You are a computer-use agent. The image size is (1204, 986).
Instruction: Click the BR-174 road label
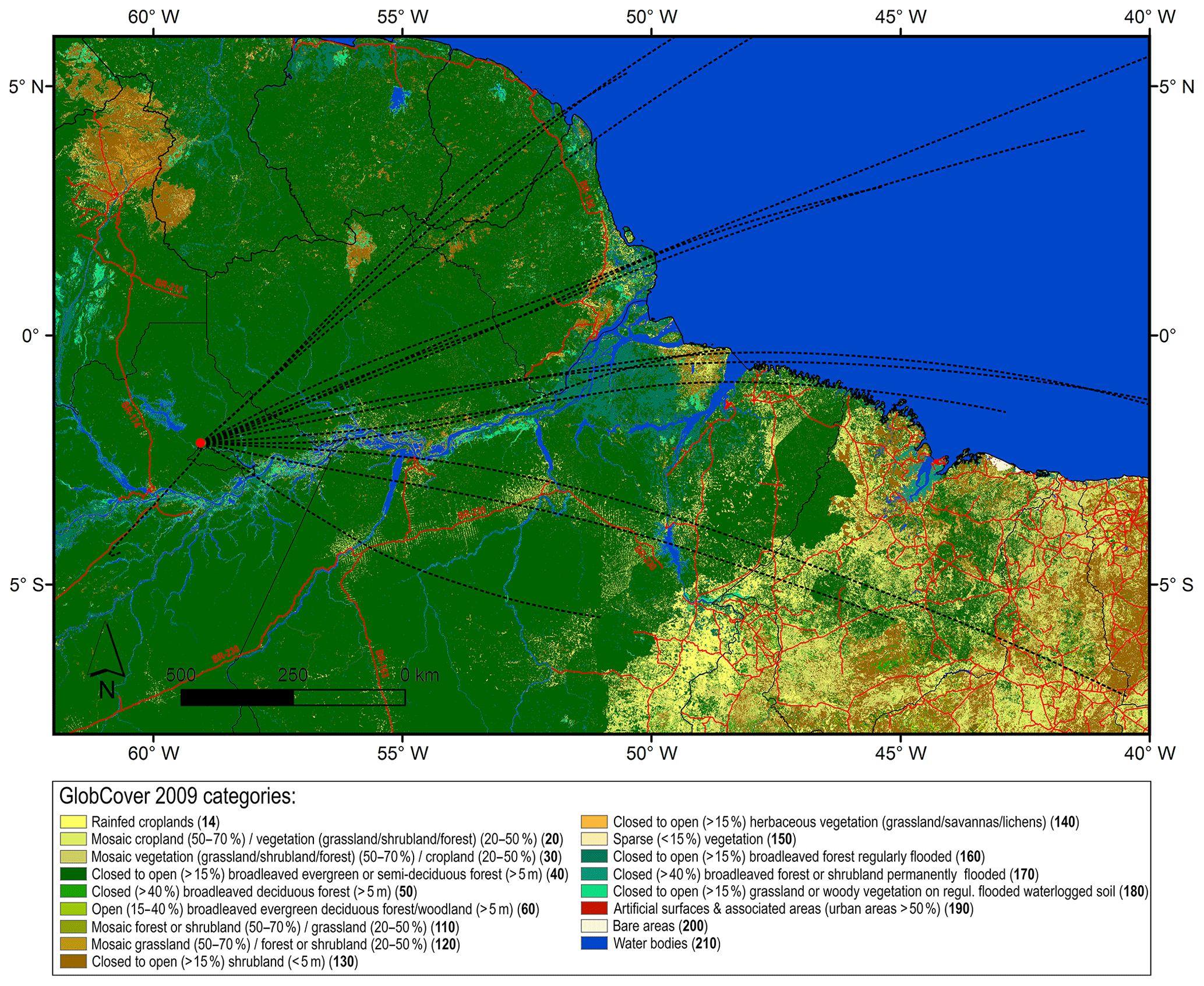132,414
